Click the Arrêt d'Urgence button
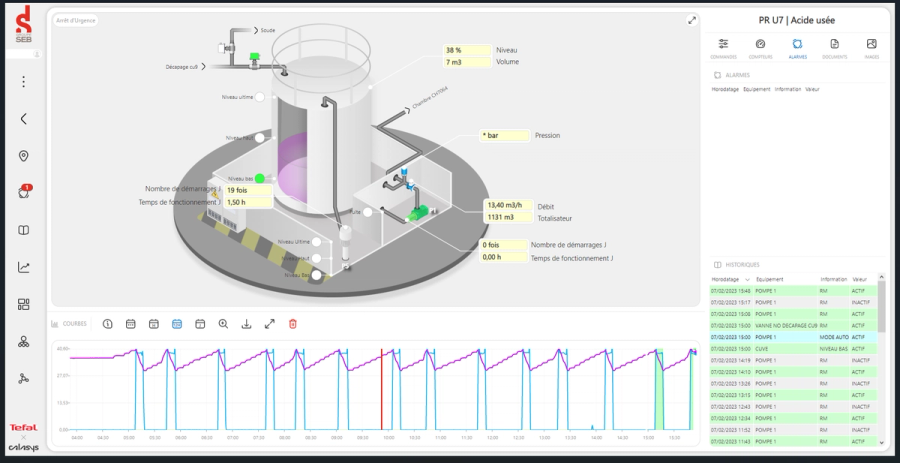900x463 pixels. 76,21
